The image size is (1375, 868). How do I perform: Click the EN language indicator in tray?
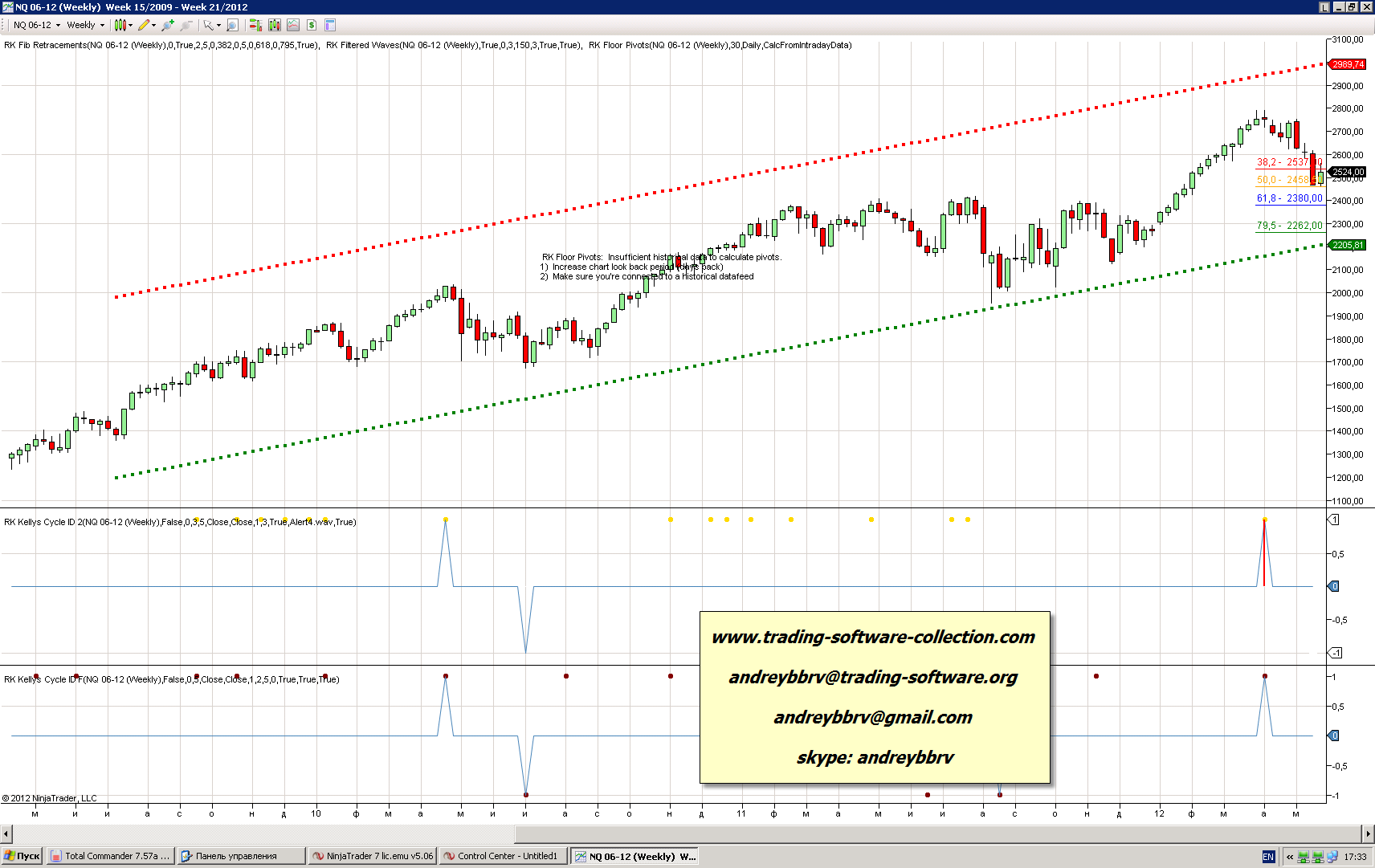pos(1268,857)
